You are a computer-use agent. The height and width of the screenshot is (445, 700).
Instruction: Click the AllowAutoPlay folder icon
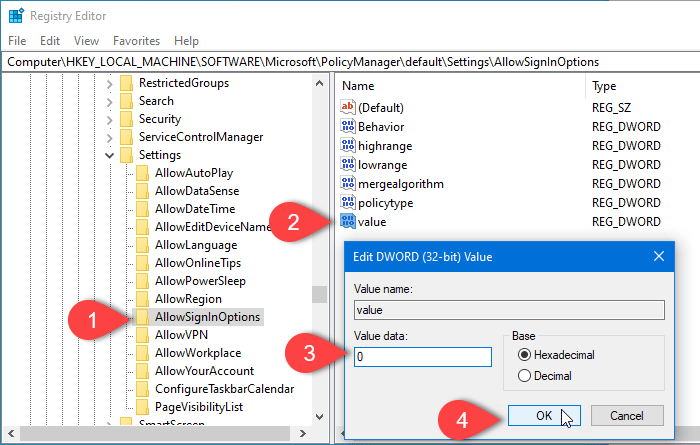(x=142, y=173)
